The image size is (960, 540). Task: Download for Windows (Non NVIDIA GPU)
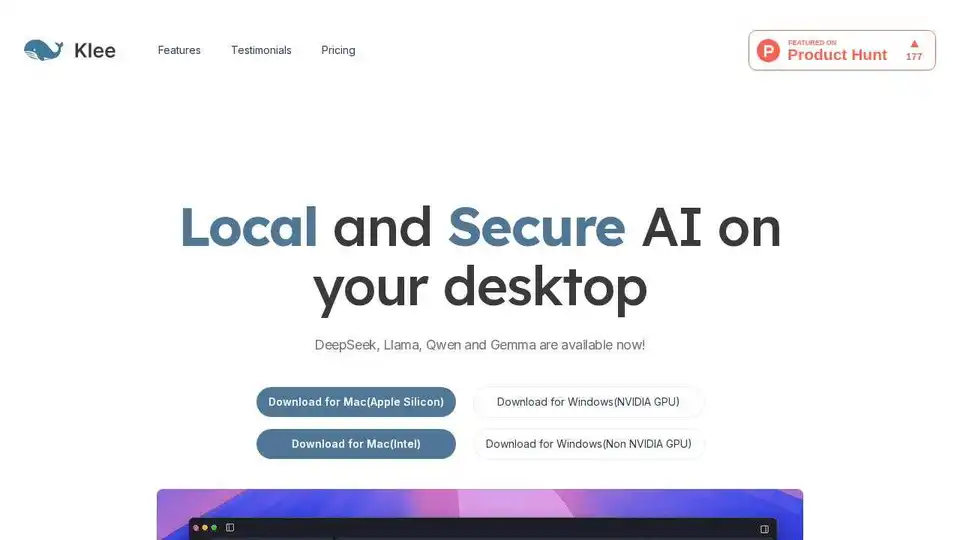click(588, 444)
